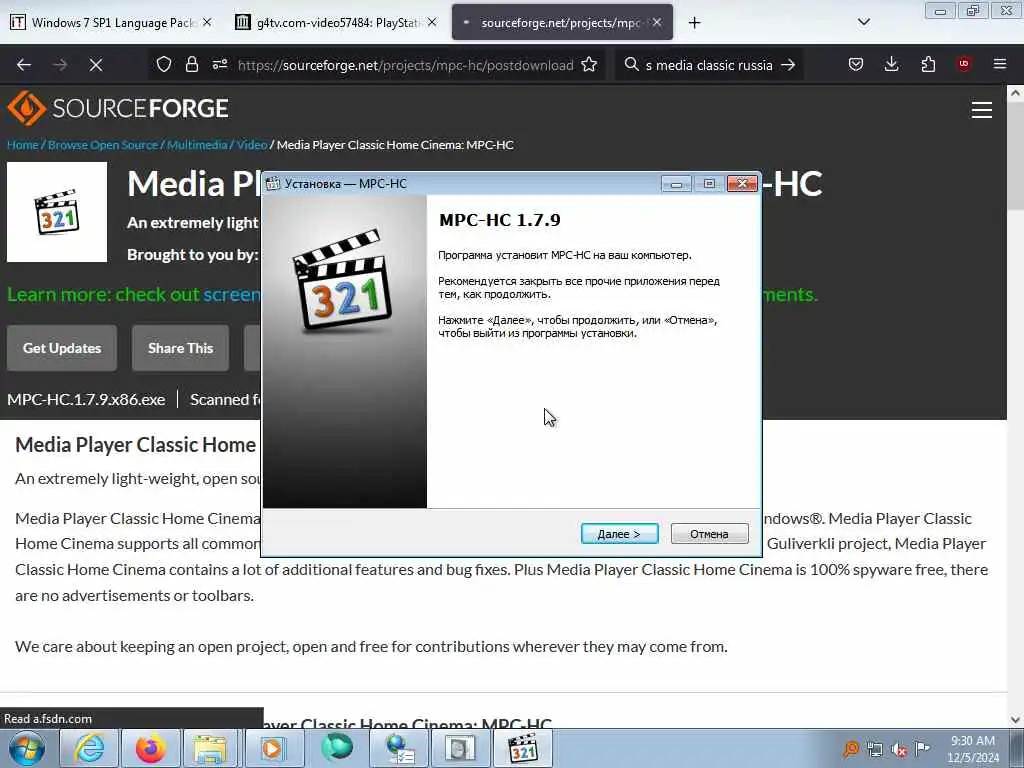
Task: Click the Video breadcrumb link
Action: pyautogui.click(x=251, y=145)
